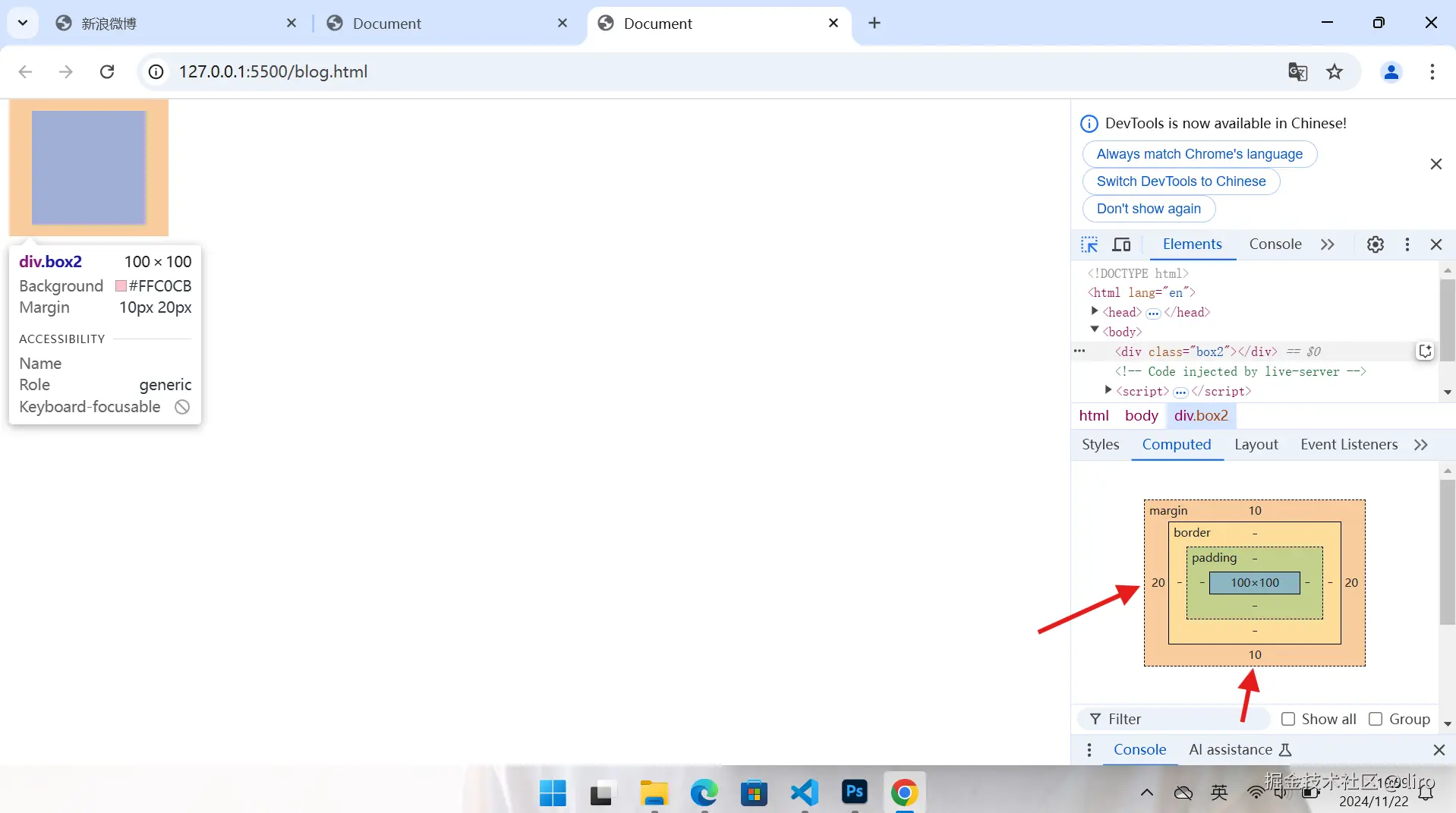This screenshot has width=1456, height=813.
Task: Switch to the Styles tab
Action: (1100, 445)
